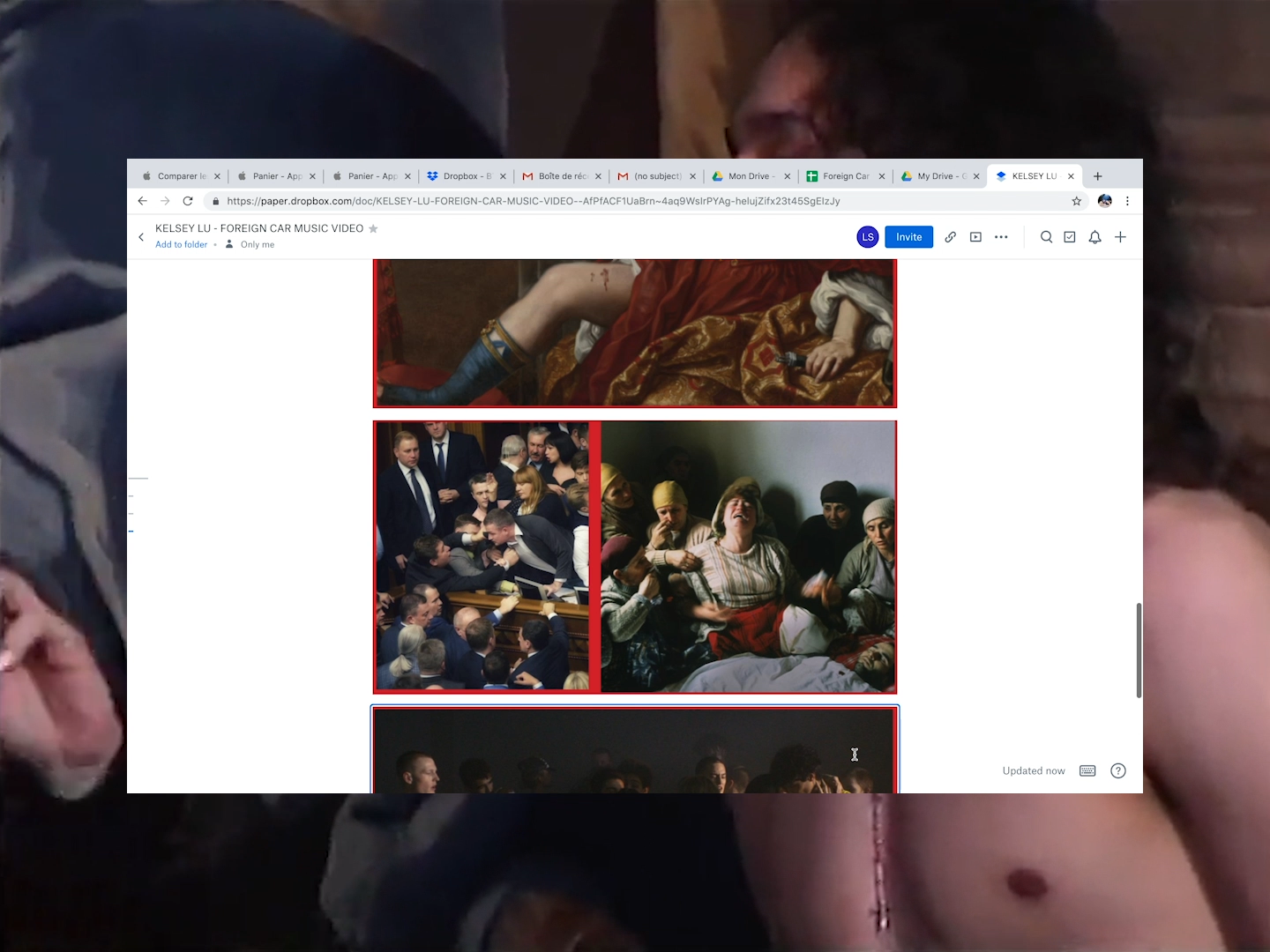Switch to the Dropbox tab
The width and height of the screenshot is (1270, 952).
tap(467, 176)
